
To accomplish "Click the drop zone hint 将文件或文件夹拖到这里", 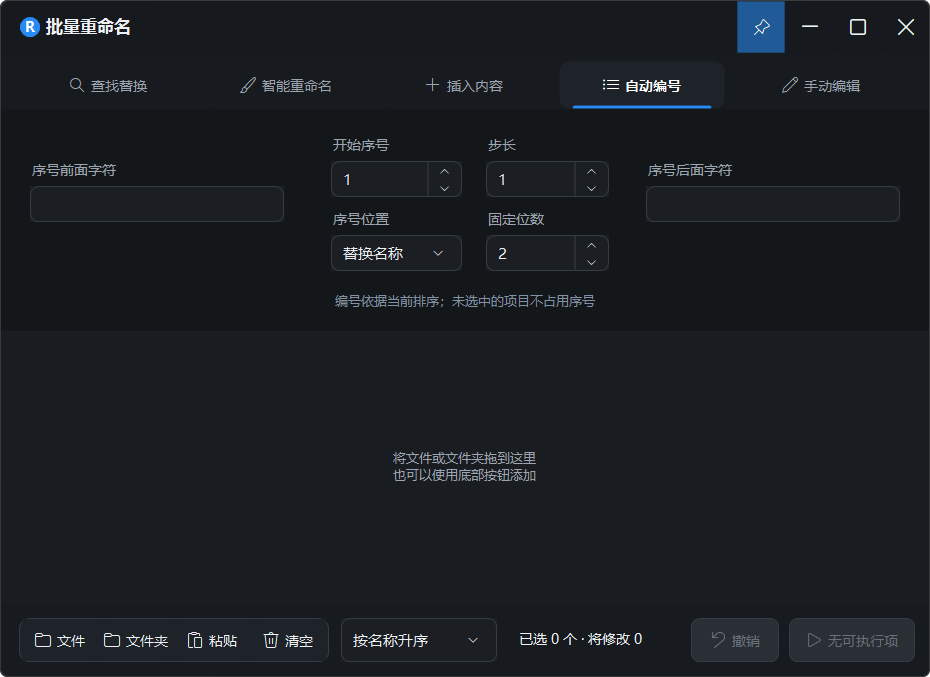I will 464,458.
